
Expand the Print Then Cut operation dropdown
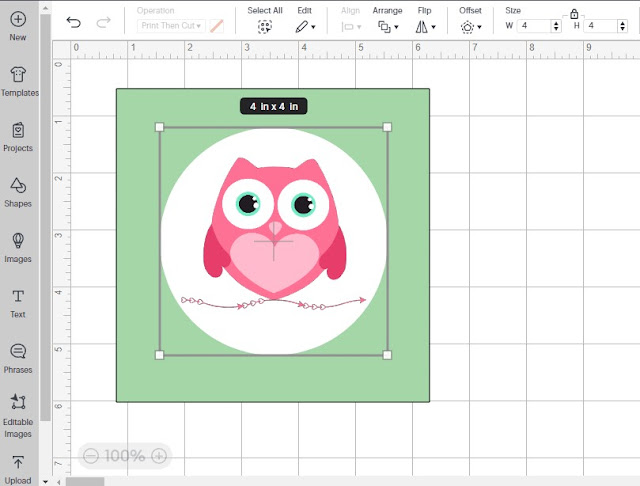click(171, 26)
